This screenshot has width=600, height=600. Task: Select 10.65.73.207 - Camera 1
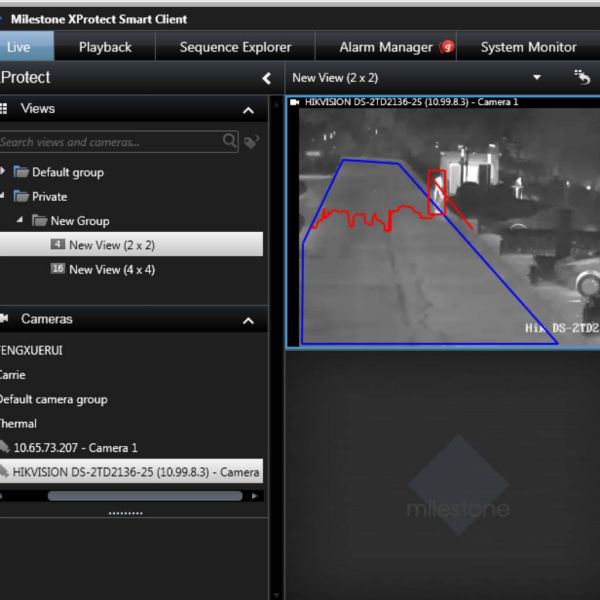click(x=75, y=448)
